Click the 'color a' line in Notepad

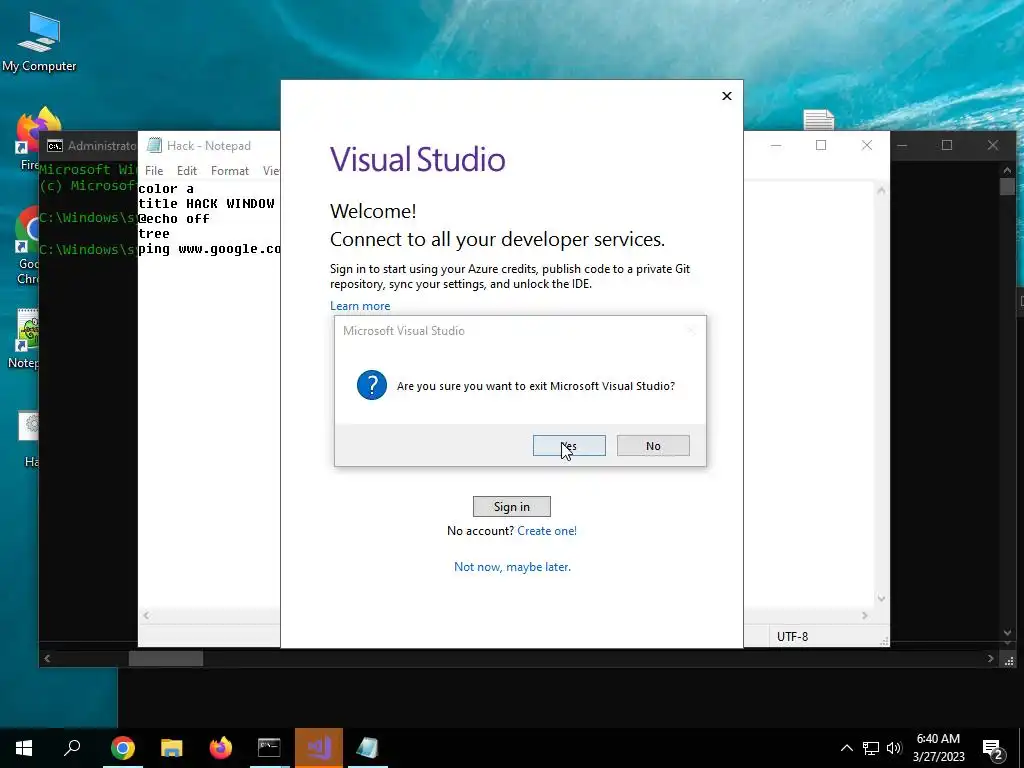click(166, 189)
